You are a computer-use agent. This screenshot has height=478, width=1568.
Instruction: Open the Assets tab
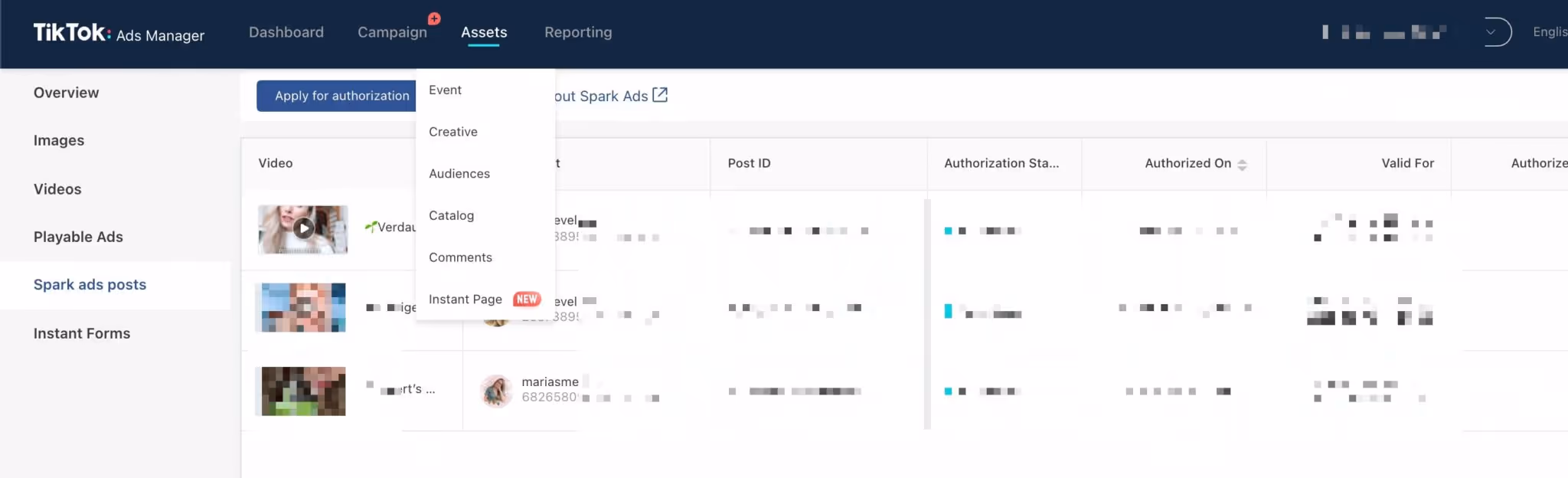[484, 32]
